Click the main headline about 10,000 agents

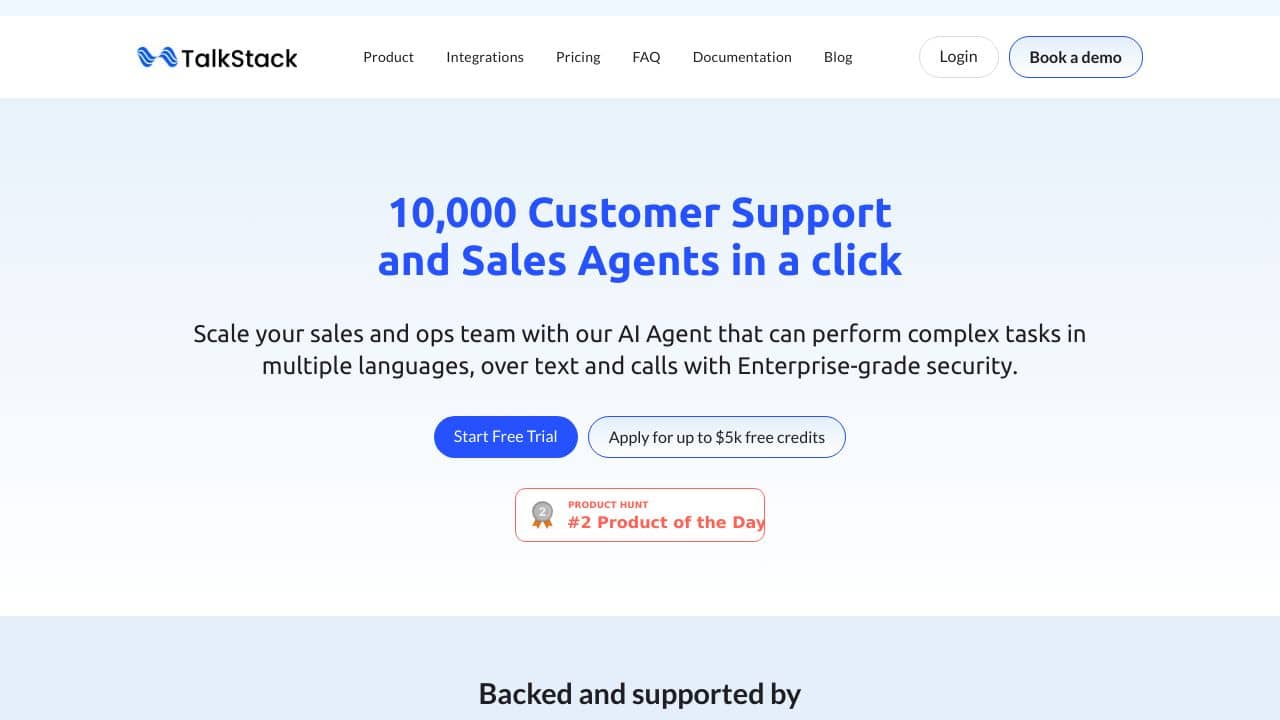pyautogui.click(x=640, y=236)
